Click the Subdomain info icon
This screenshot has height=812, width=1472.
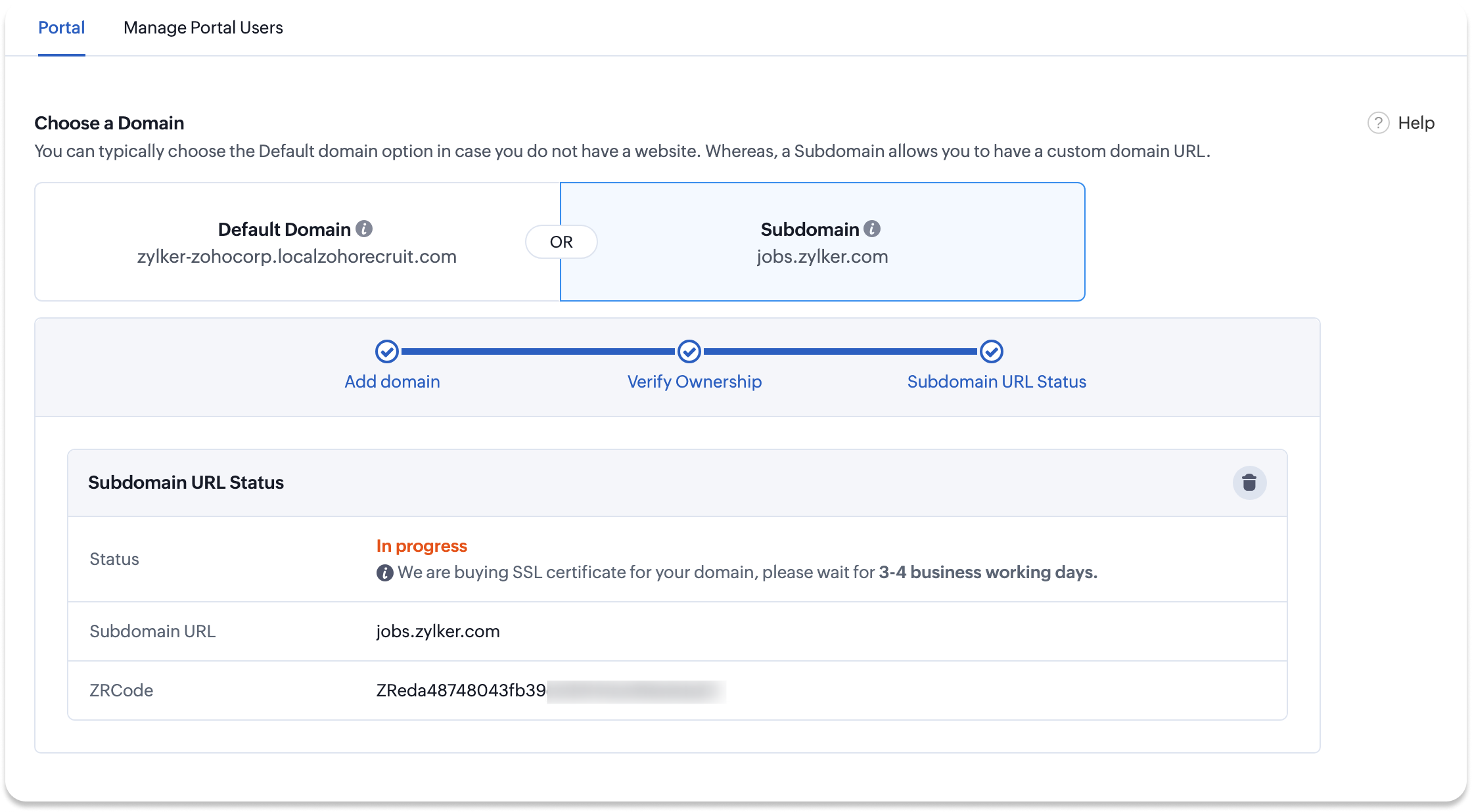[x=872, y=229]
